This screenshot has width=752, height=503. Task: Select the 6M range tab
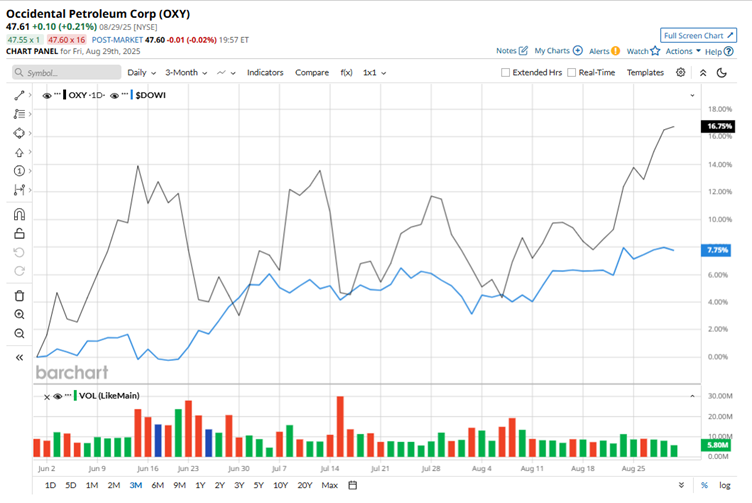click(x=158, y=485)
